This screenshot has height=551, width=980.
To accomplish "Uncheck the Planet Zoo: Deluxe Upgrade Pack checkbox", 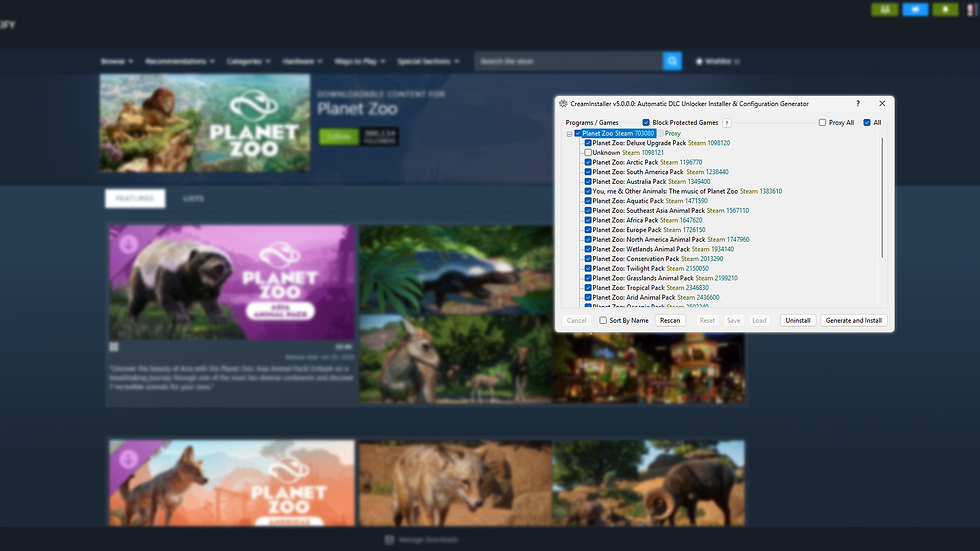I will click(588, 143).
